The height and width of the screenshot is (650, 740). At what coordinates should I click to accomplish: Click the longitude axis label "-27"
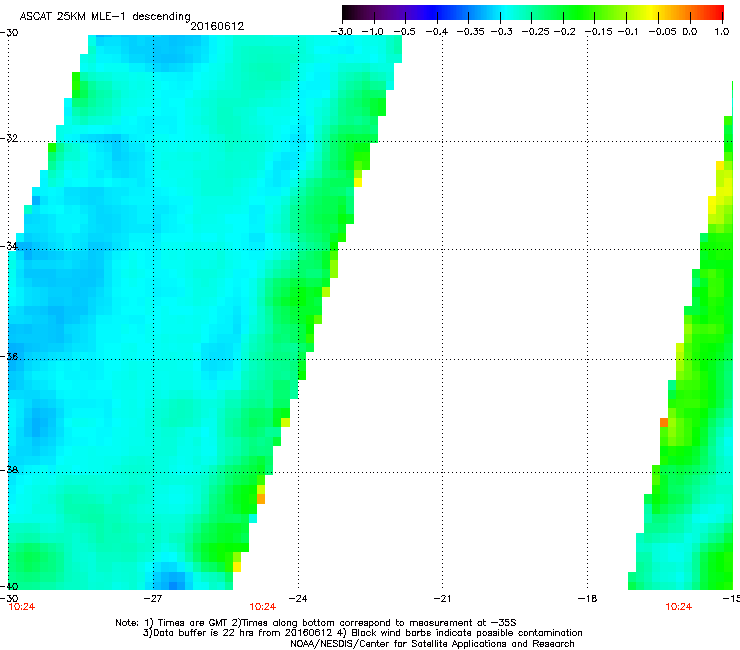pos(152,599)
